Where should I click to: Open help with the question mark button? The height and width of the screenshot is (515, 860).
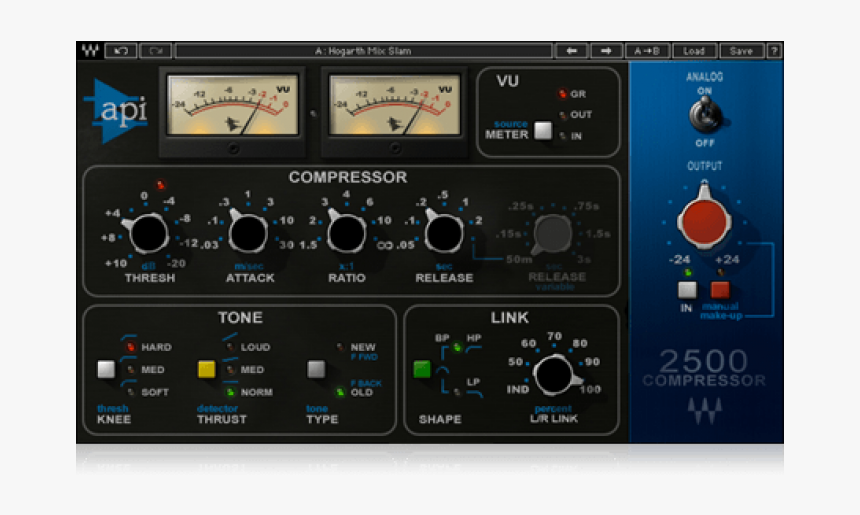point(774,51)
